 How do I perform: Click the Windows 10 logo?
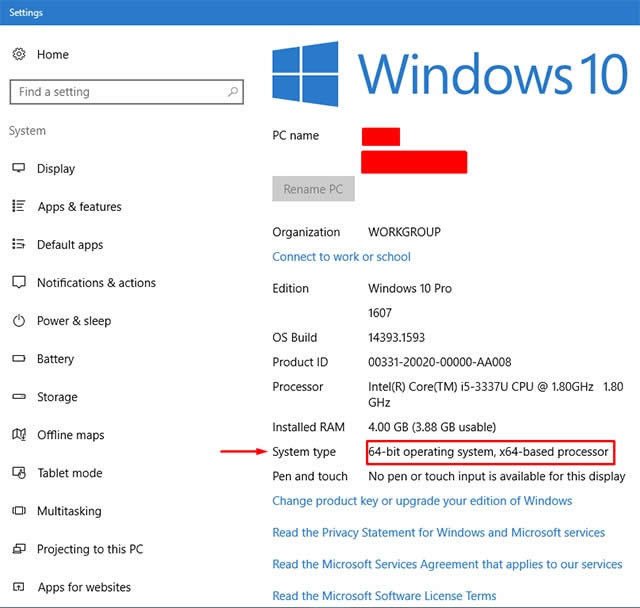[x=450, y=74]
